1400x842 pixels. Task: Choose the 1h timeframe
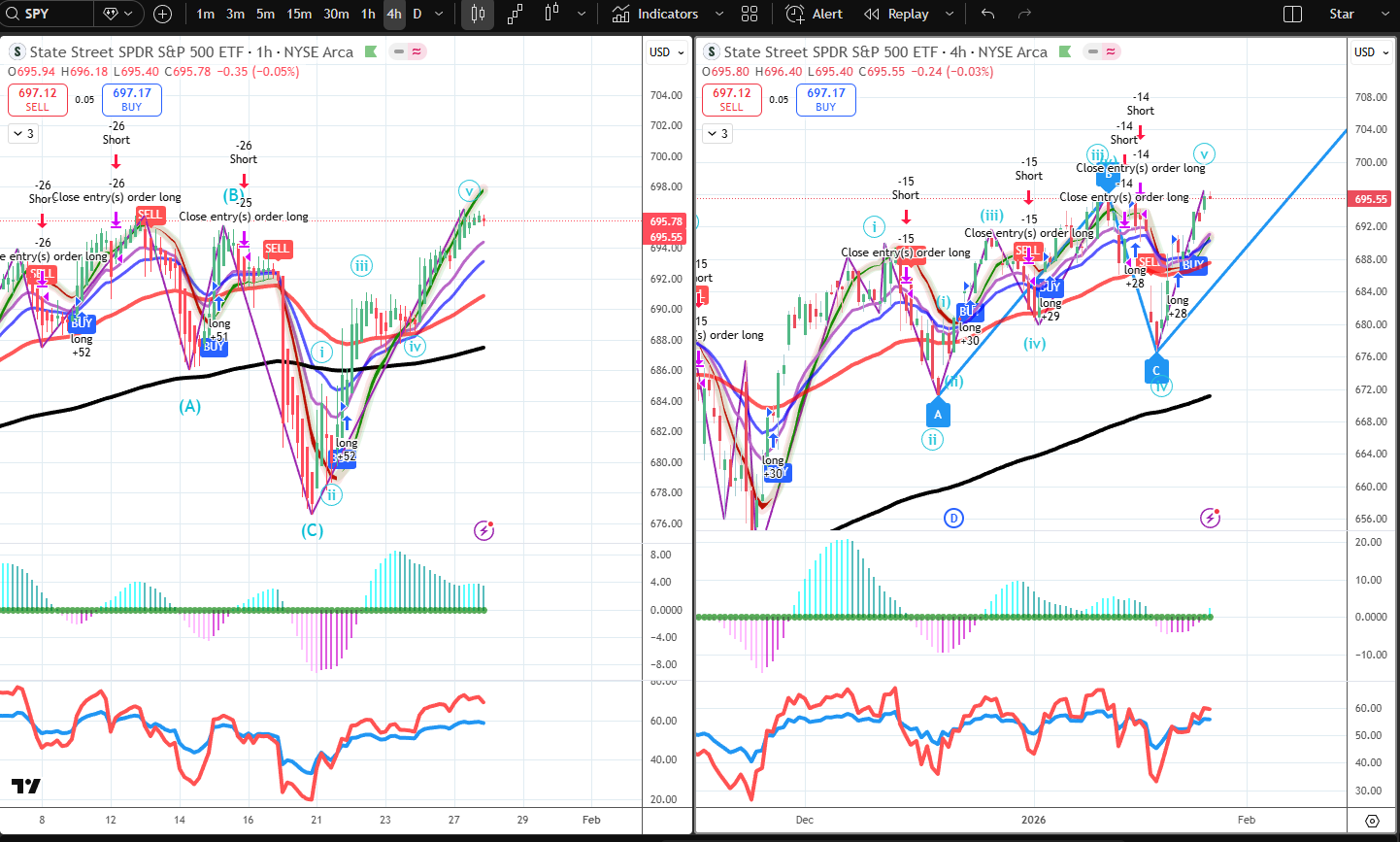click(368, 14)
